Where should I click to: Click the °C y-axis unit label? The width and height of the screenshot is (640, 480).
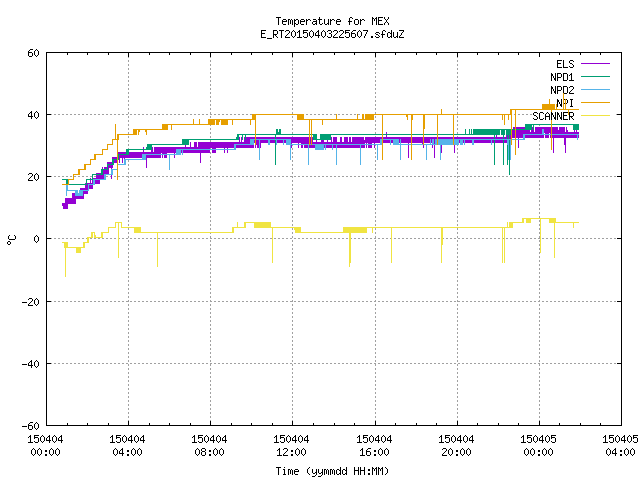coord(12,240)
